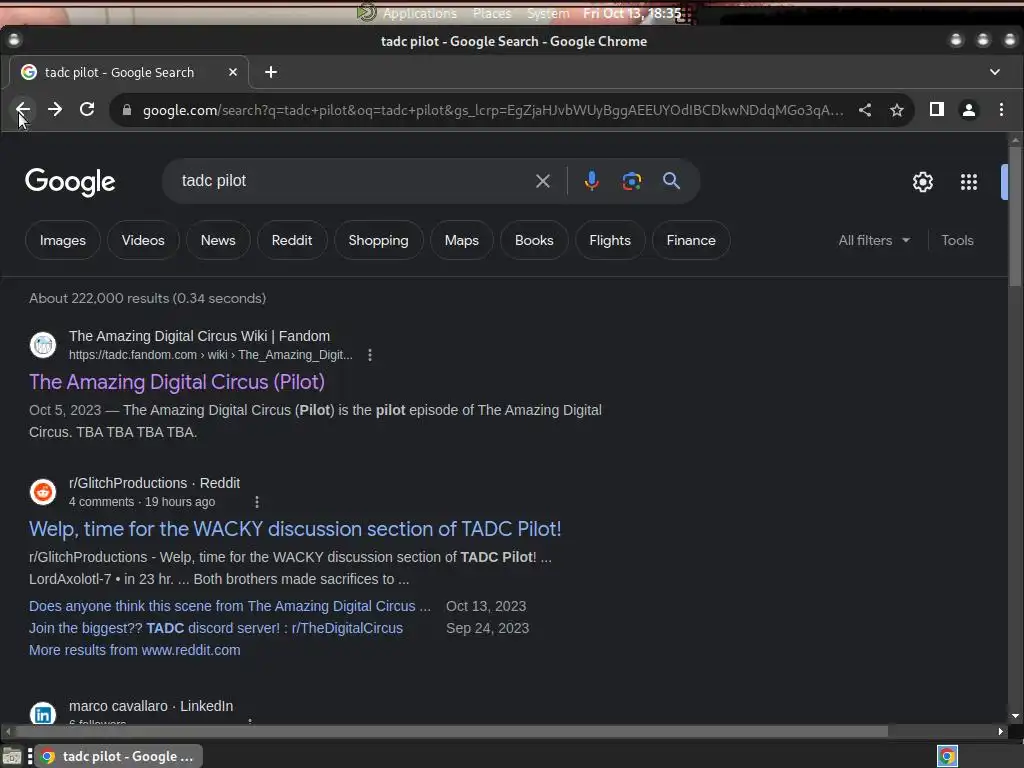Click the scroll-down arrow of the page scrollbar
Image resolution: width=1024 pixels, height=768 pixels.
pyautogui.click(x=1015, y=716)
